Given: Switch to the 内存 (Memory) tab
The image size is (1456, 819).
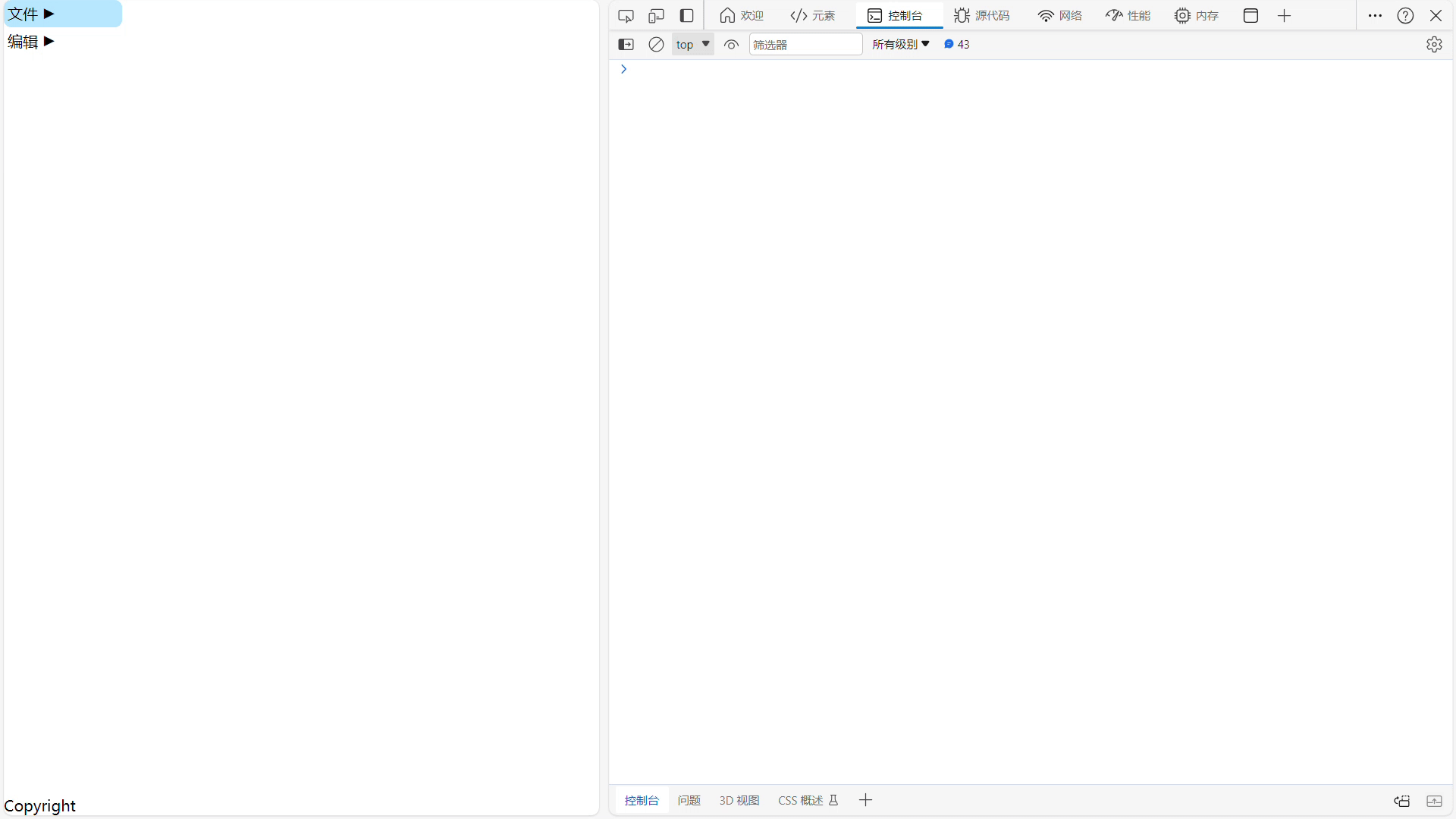Looking at the screenshot, I should click(x=1197, y=16).
